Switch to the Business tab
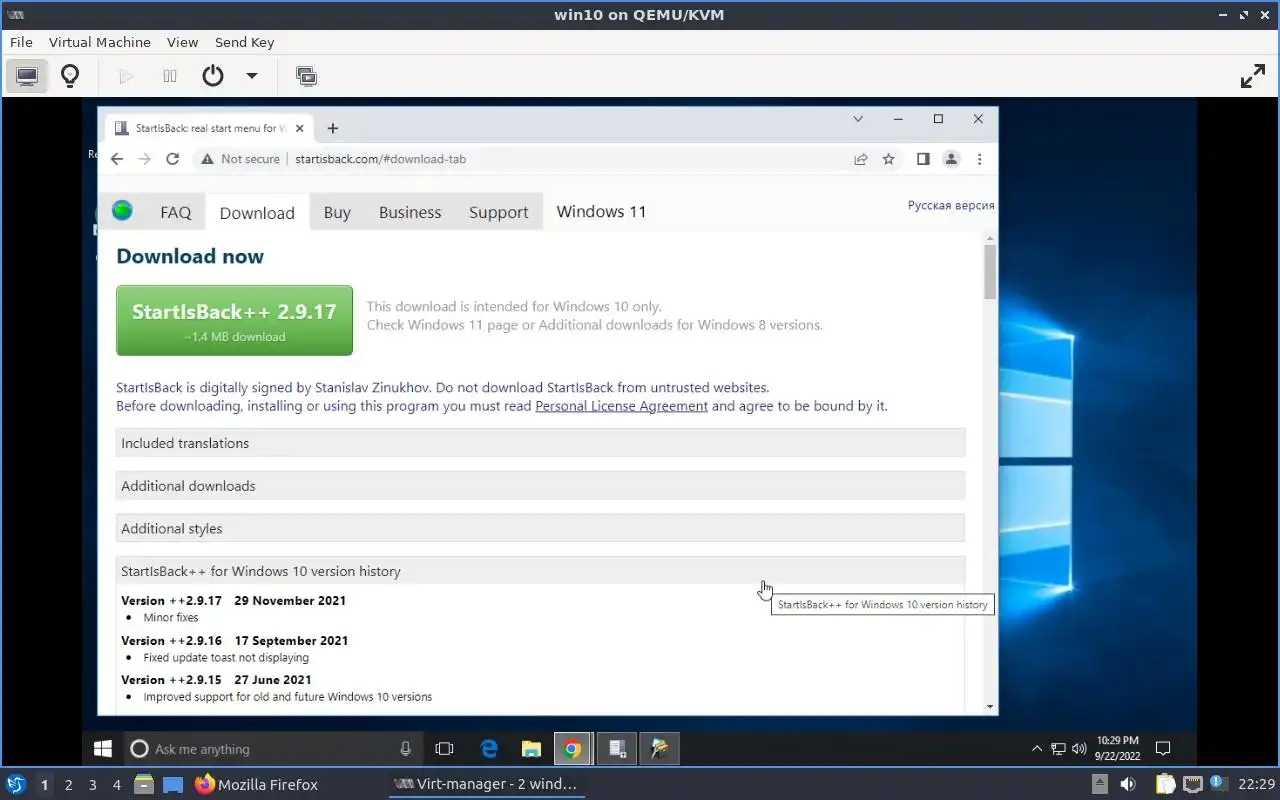The height and width of the screenshot is (800, 1280). [x=410, y=212]
